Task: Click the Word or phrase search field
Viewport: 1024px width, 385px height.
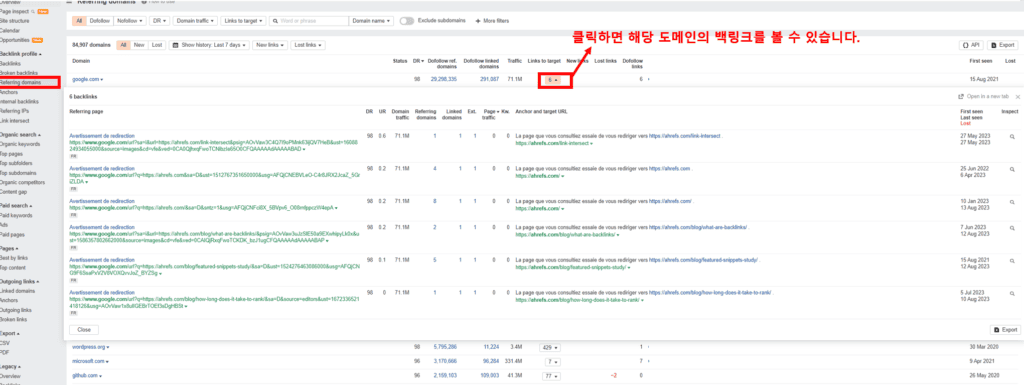Action: pyautogui.click(x=309, y=21)
